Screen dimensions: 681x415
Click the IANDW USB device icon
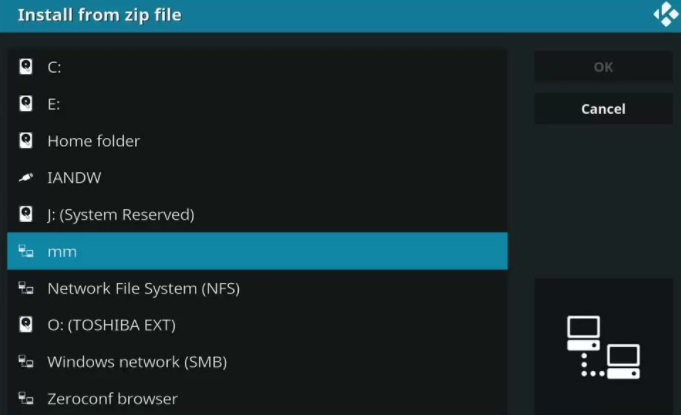coord(26,178)
